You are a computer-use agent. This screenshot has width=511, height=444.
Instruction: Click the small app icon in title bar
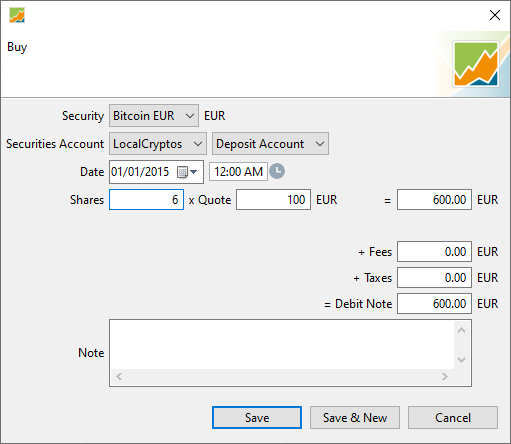(x=17, y=15)
